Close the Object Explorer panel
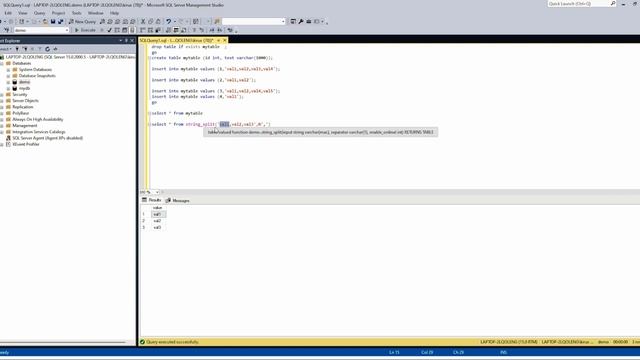 pos(132,40)
